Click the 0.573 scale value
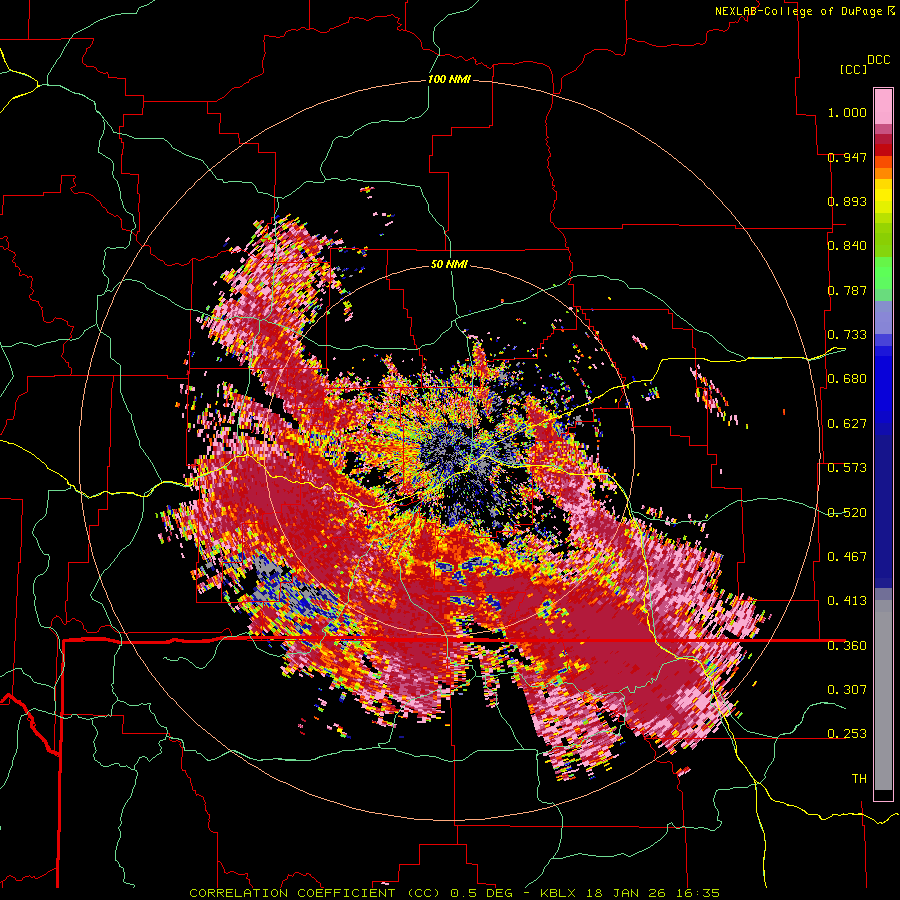 click(847, 468)
